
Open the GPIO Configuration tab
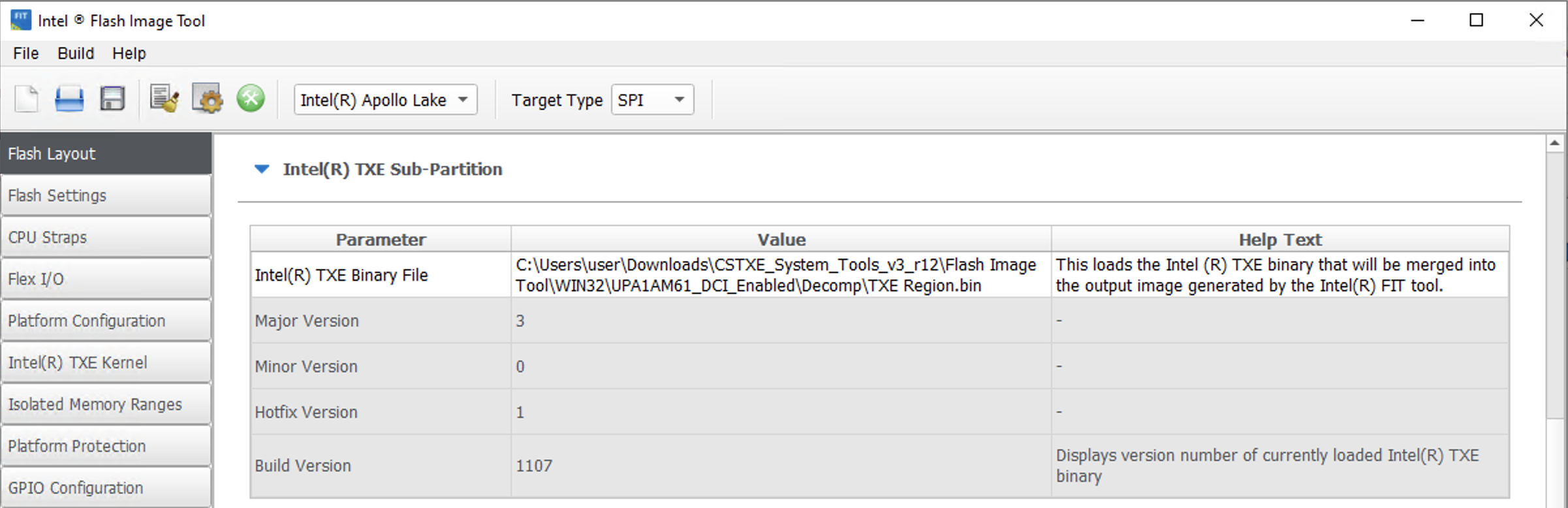(x=106, y=487)
